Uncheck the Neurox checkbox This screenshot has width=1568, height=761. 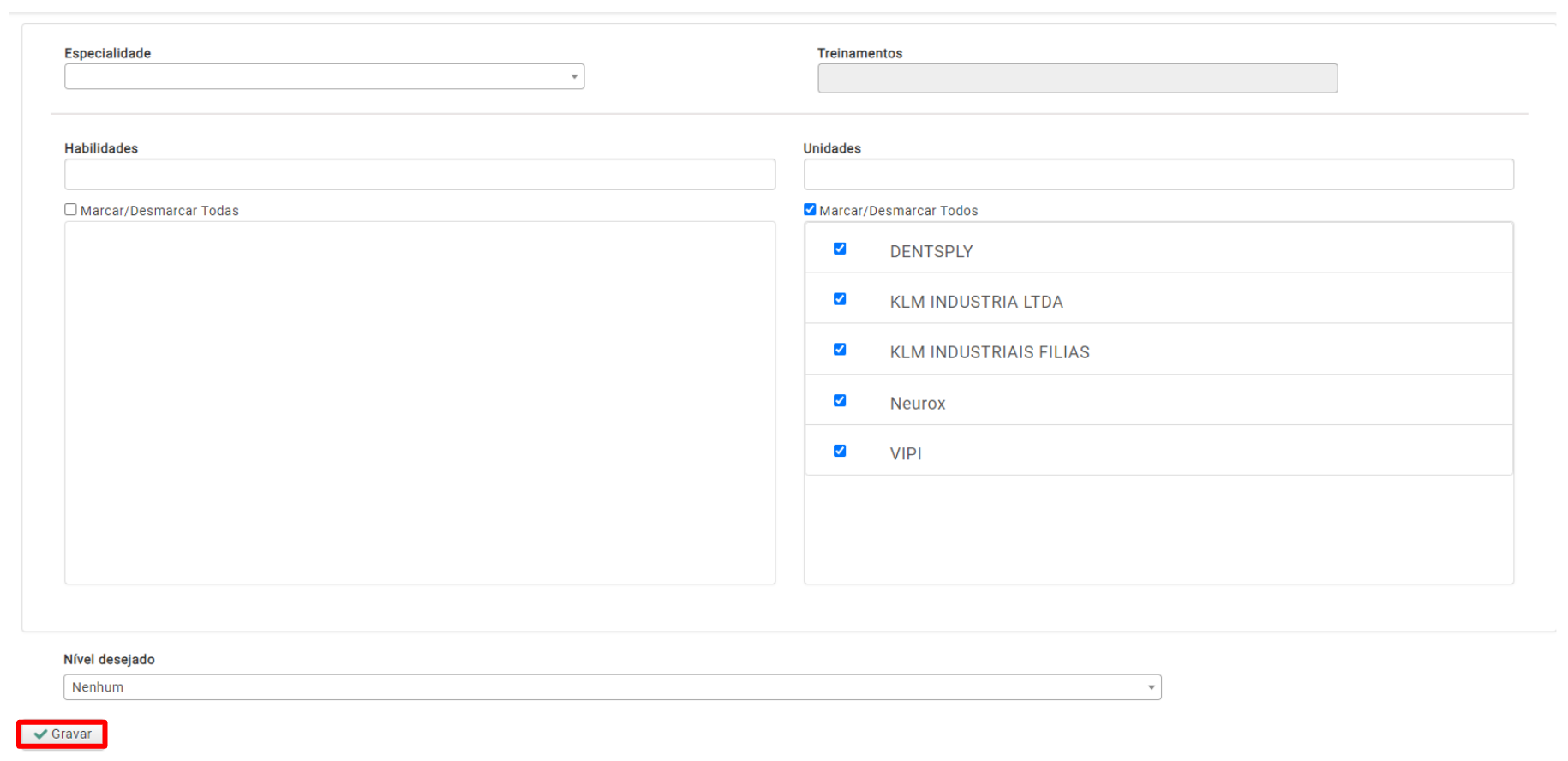click(x=840, y=400)
